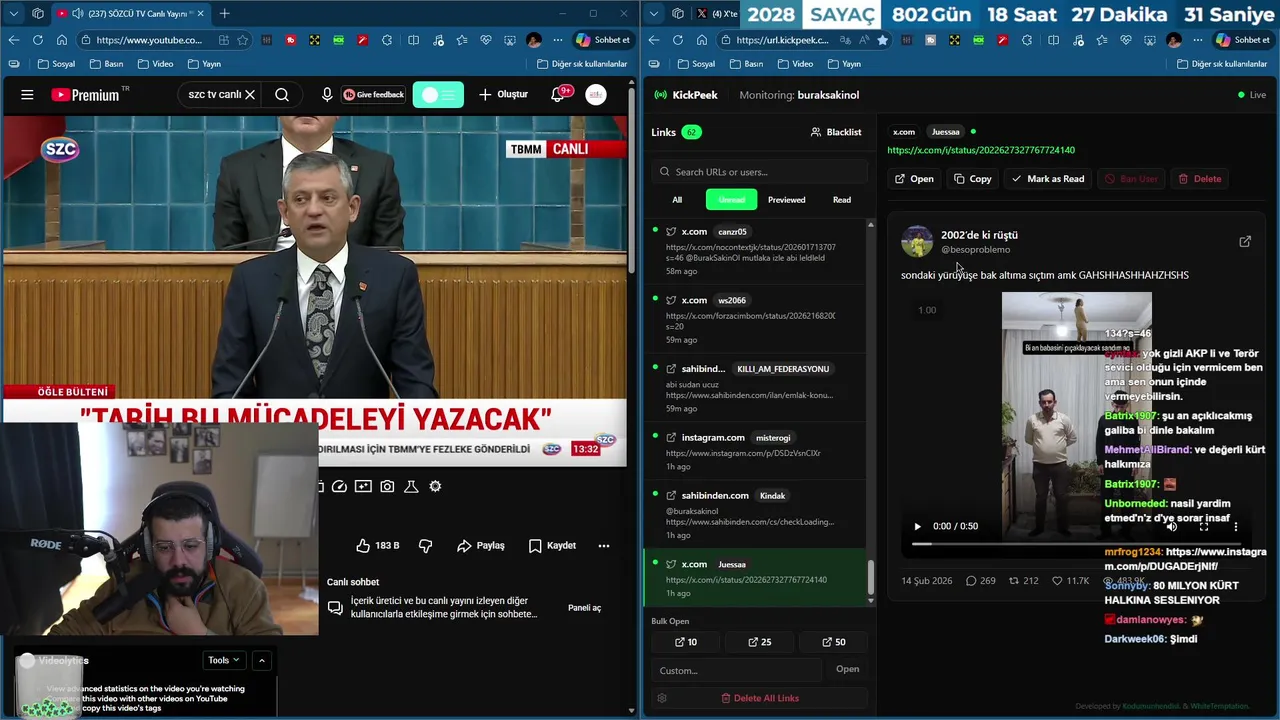
Task: Open KickPeek settings gear at bottom
Action: pyautogui.click(x=661, y=698)
